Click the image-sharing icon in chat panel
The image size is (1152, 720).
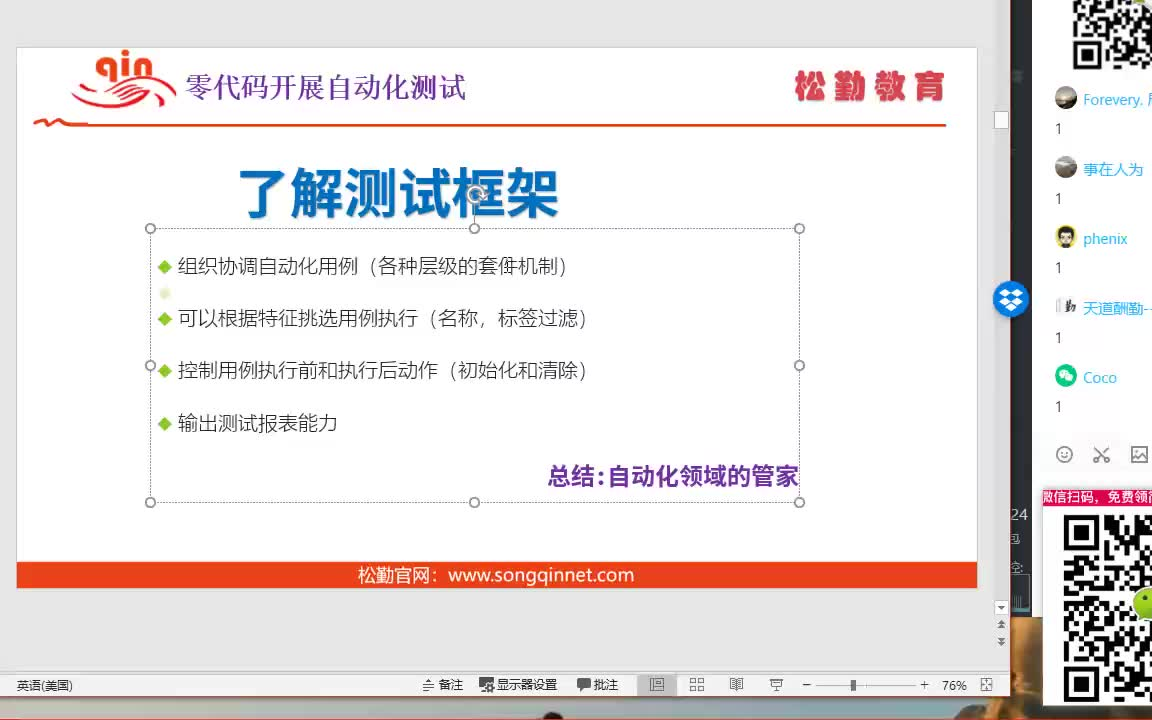coord(1139,455)
